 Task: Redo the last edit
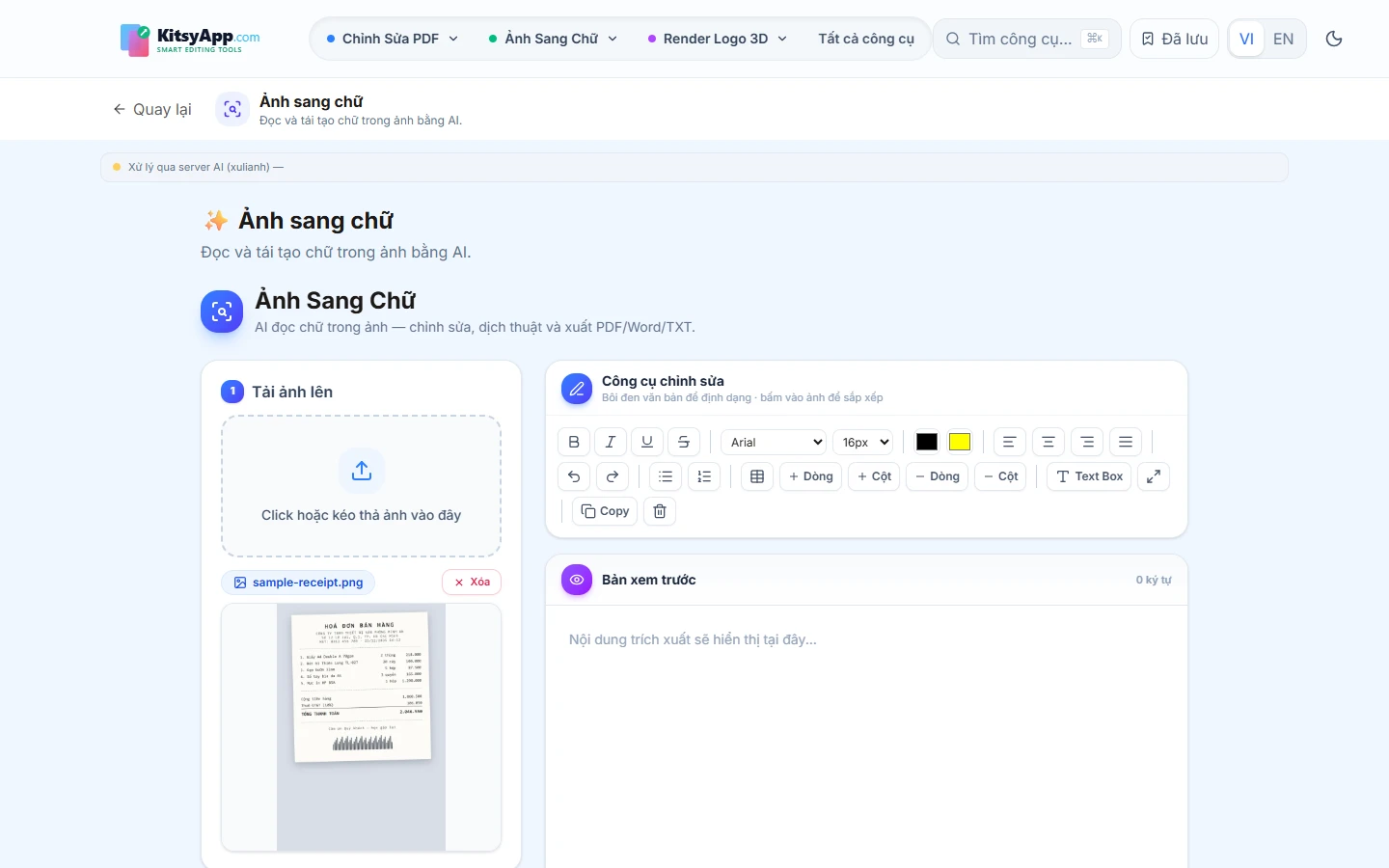point(613,476)
